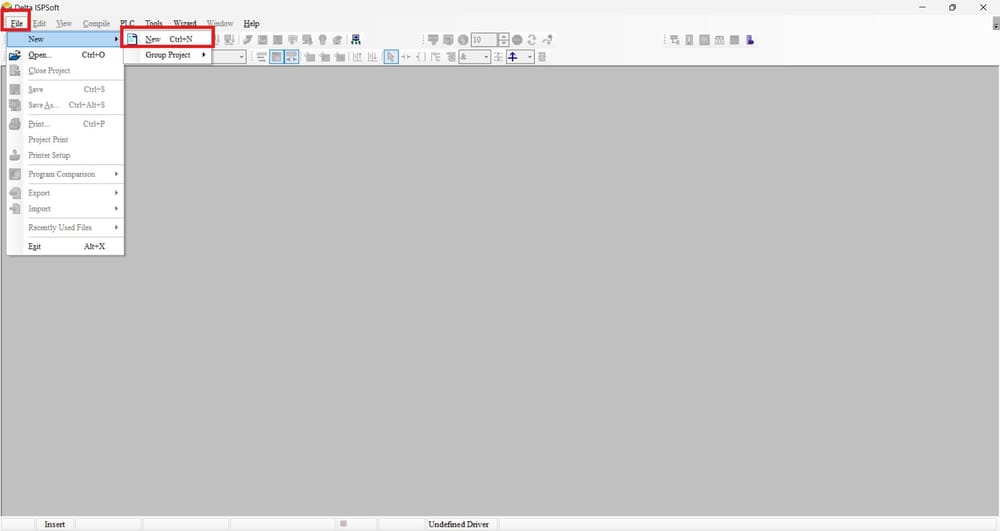This screenshot has height=531, width=1000.
Task: Click the Export menu item icon
Action: (x=15, y=192)
